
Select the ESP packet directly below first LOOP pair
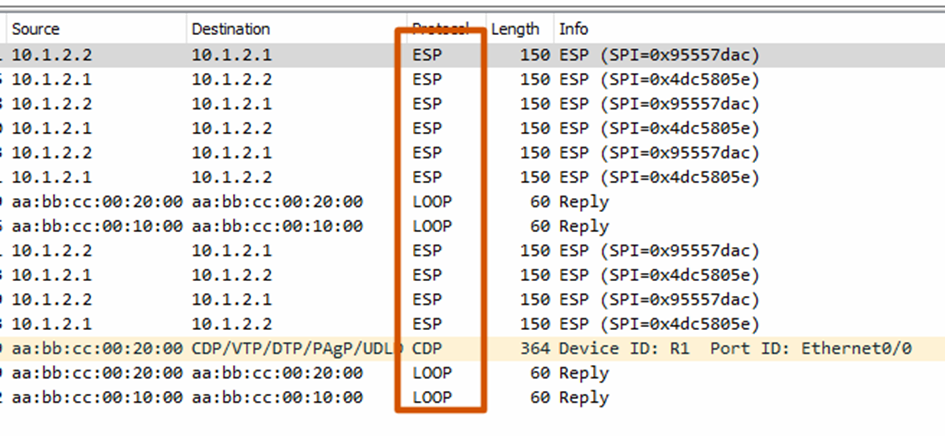click(300, 251)
